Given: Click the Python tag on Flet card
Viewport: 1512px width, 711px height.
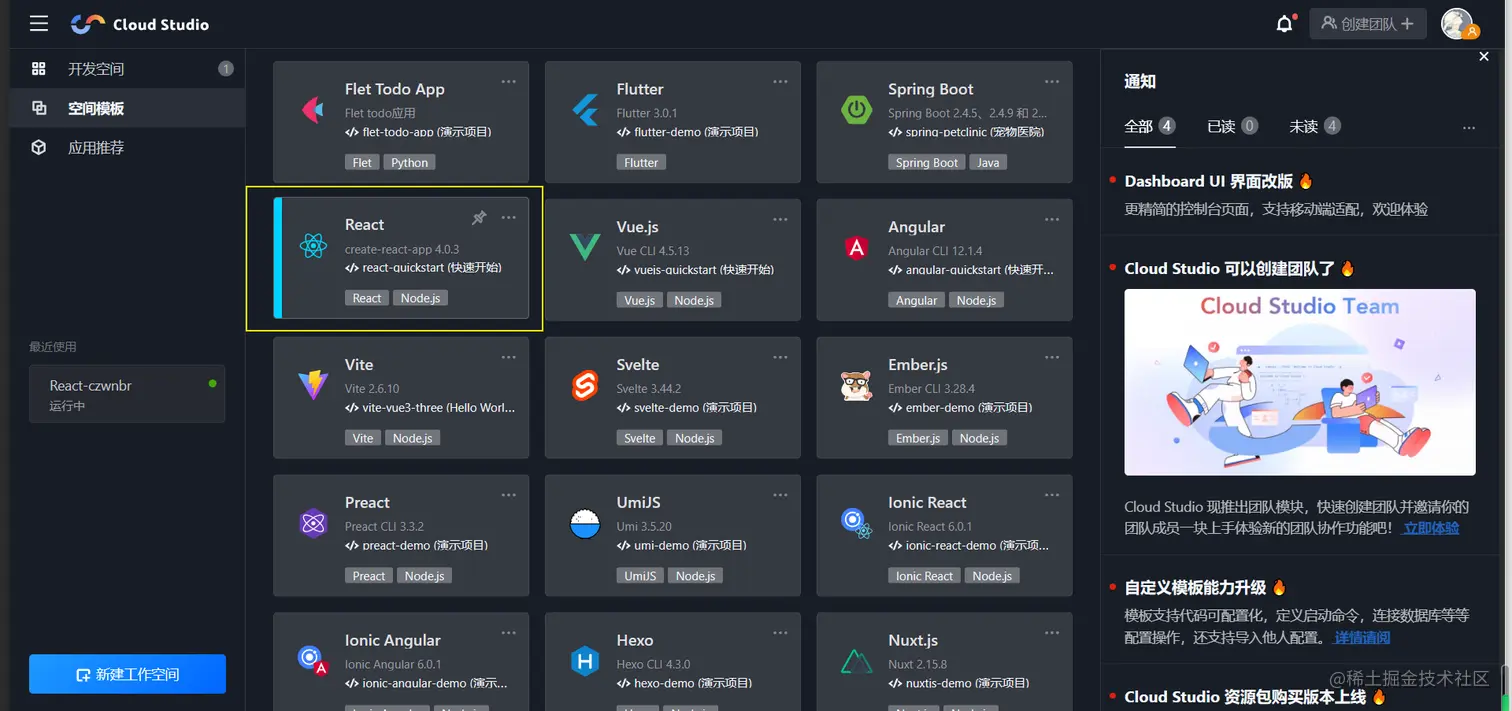Looking at the screenshot, I should point(410,163).
